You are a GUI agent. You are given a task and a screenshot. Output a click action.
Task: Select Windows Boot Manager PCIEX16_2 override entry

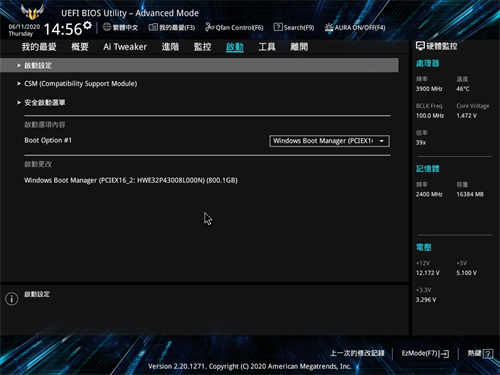(131, 180)
